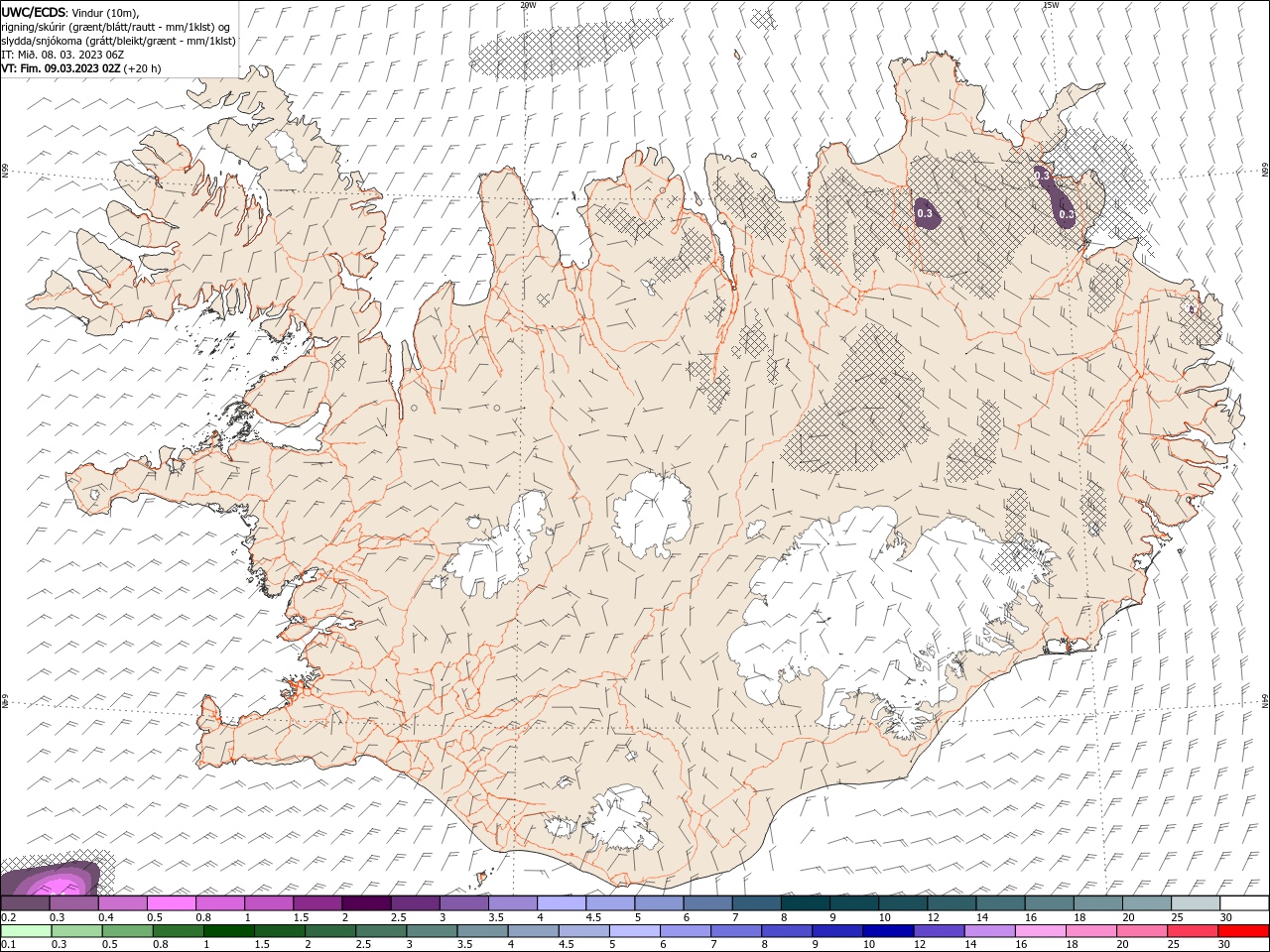1270x952 pixels.
Task: Click lower legend swatch between 16 and 18
Action: (1040, 931)
